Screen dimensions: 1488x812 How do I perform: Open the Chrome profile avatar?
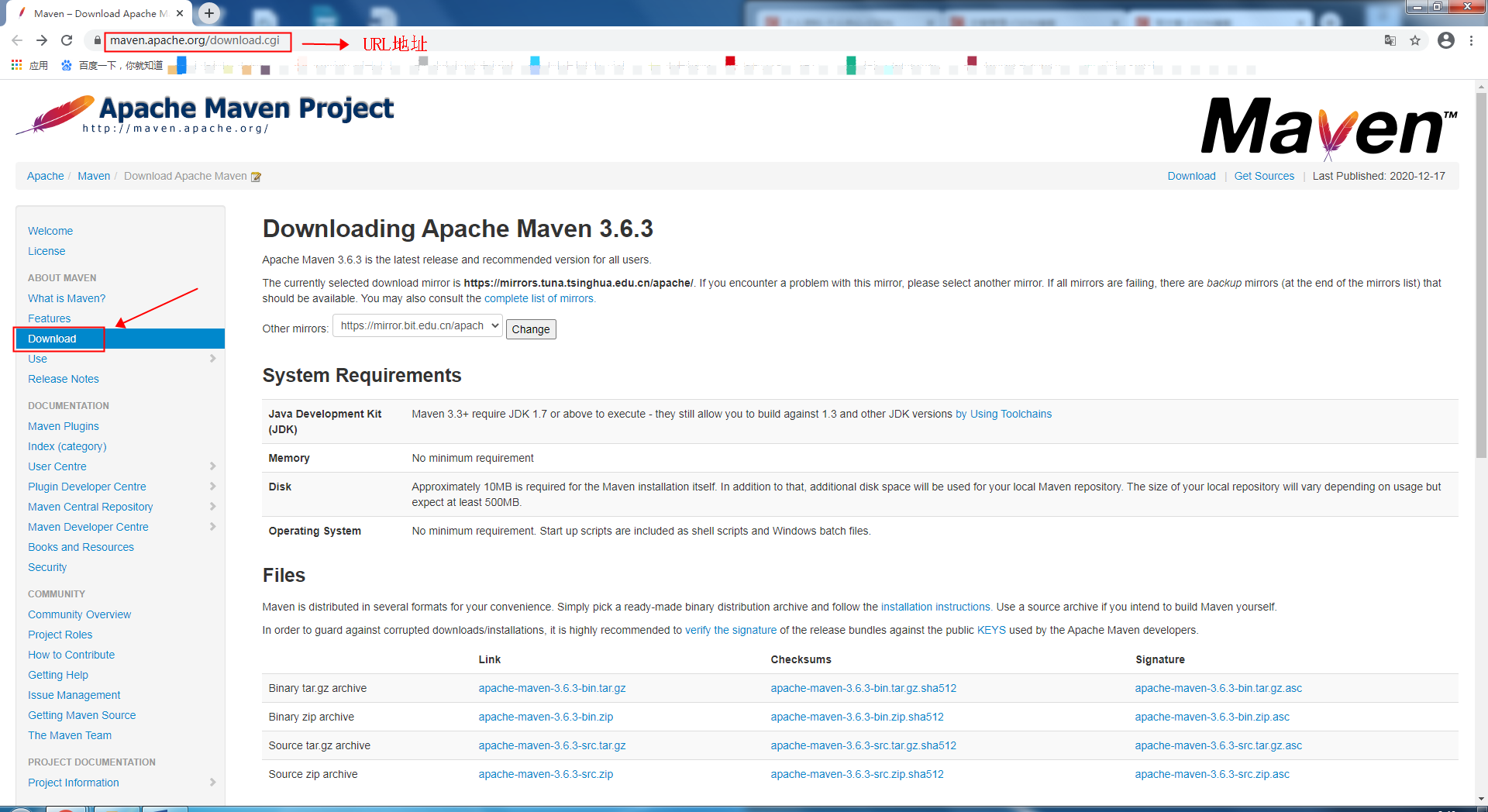click(x=1446, y=40)
